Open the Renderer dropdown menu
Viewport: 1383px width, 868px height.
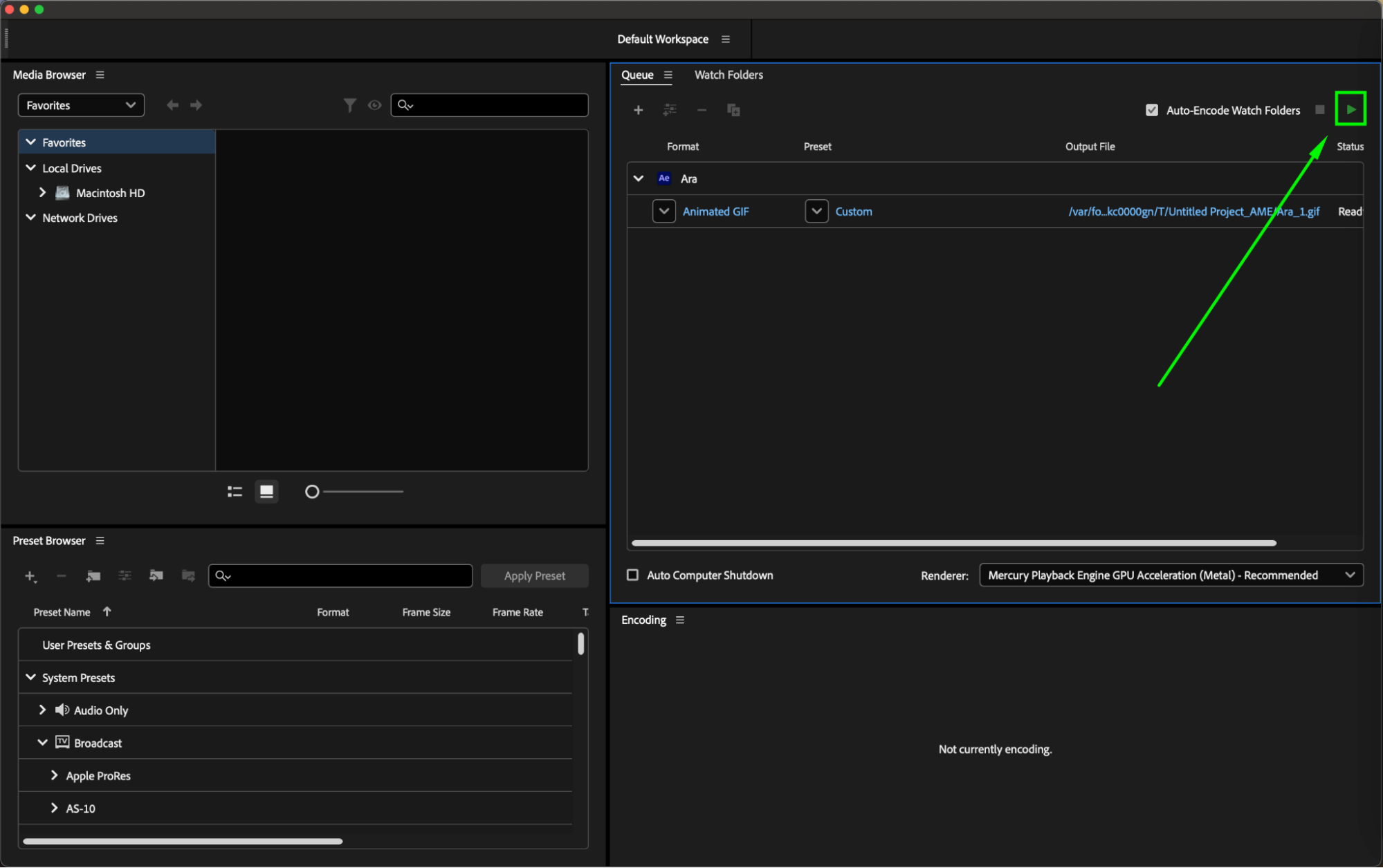click(1171, 575)
